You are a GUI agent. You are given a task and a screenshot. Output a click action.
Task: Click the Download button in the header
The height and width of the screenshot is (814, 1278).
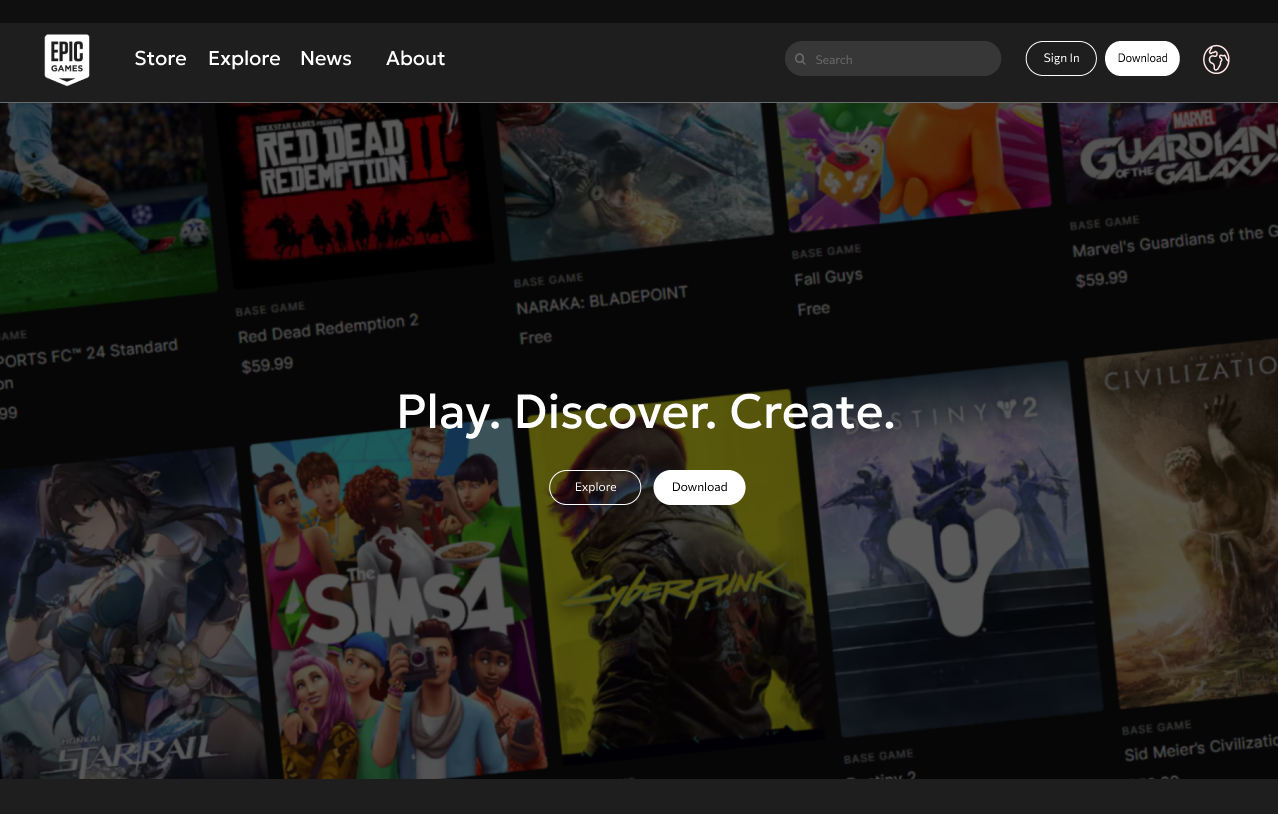(1142, 59)
